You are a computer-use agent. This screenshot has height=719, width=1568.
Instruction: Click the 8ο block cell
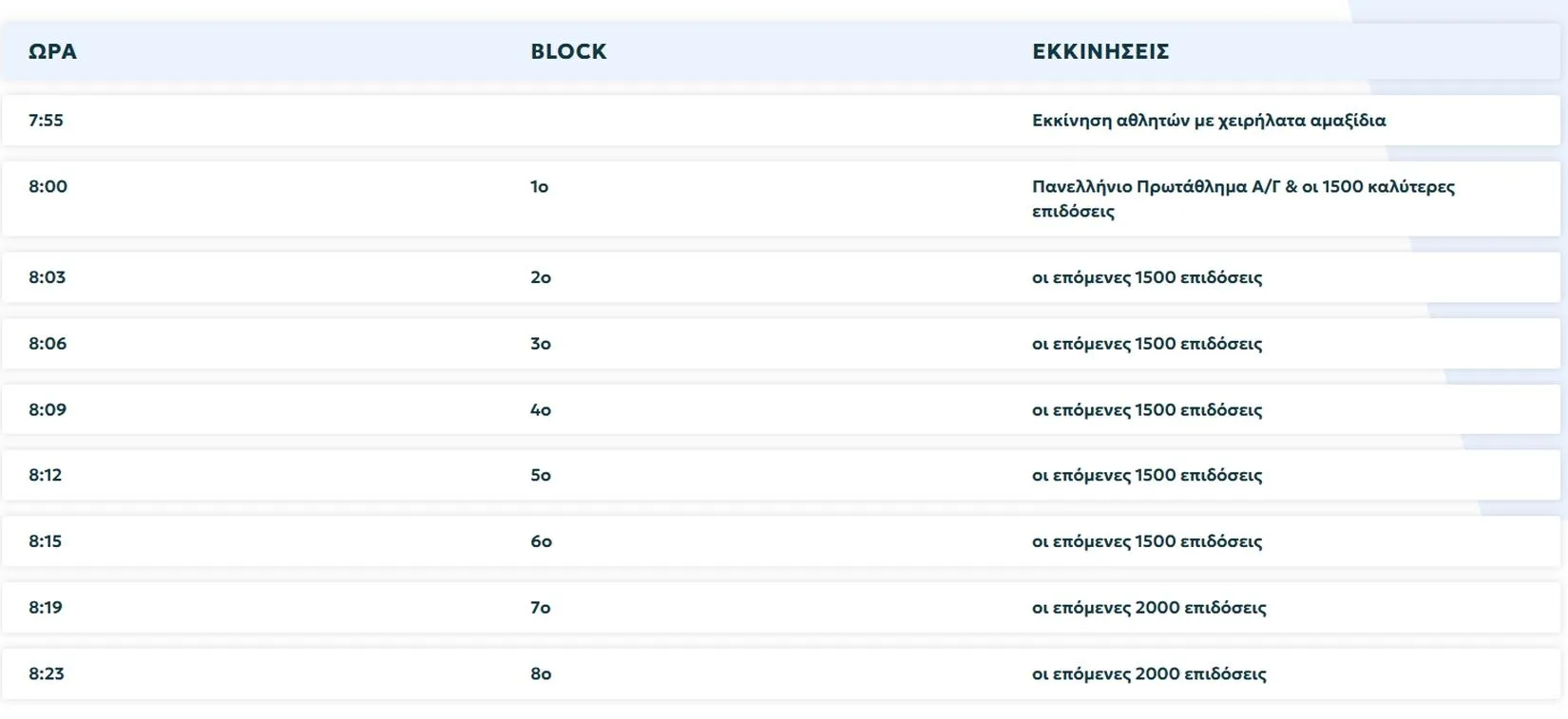541,674
